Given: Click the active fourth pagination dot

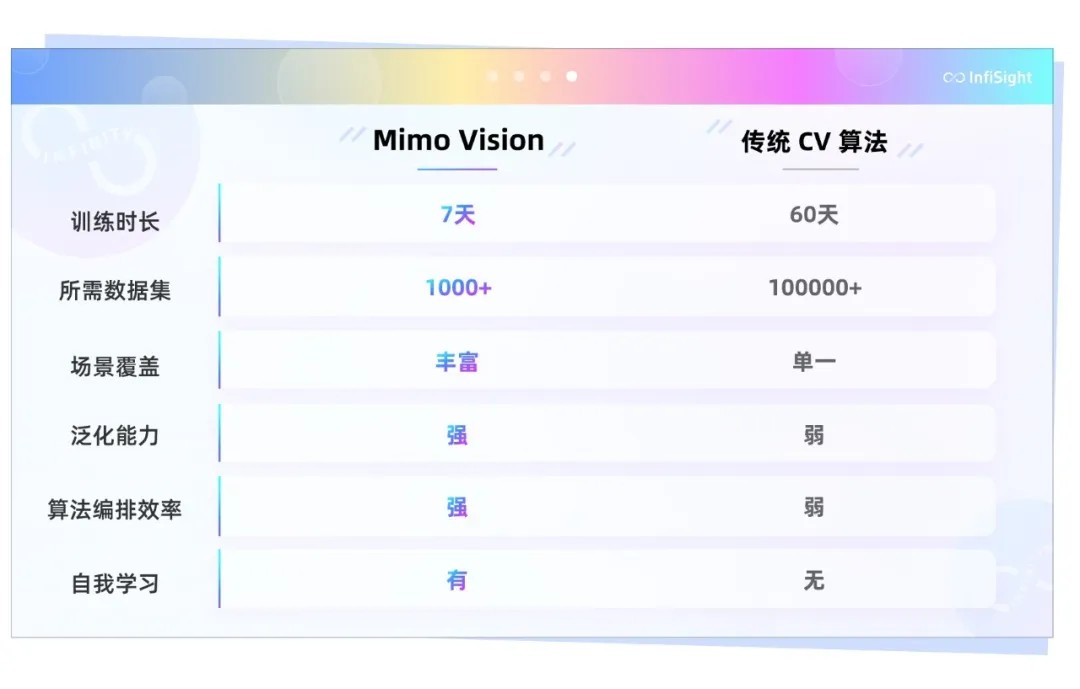Looking at the screenshot, I should (x=572, y=76).
